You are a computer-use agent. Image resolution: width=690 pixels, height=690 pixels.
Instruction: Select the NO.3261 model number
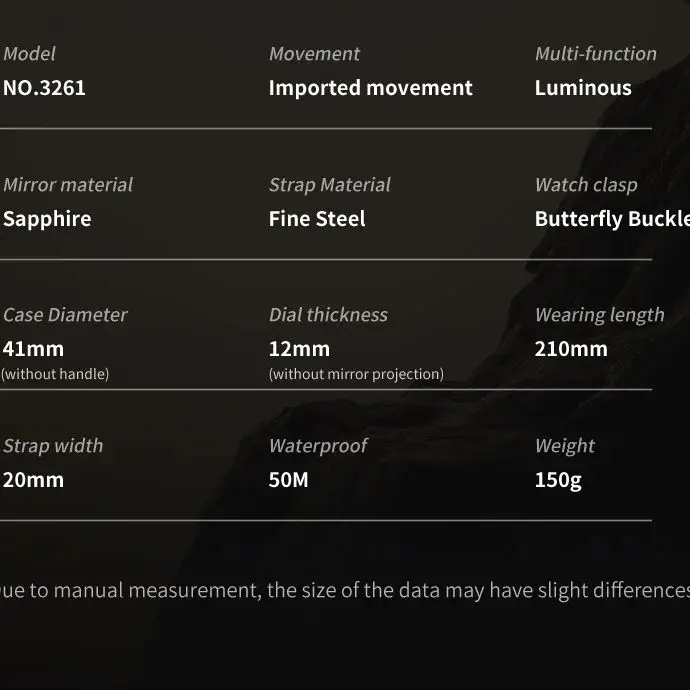[44, 88]
